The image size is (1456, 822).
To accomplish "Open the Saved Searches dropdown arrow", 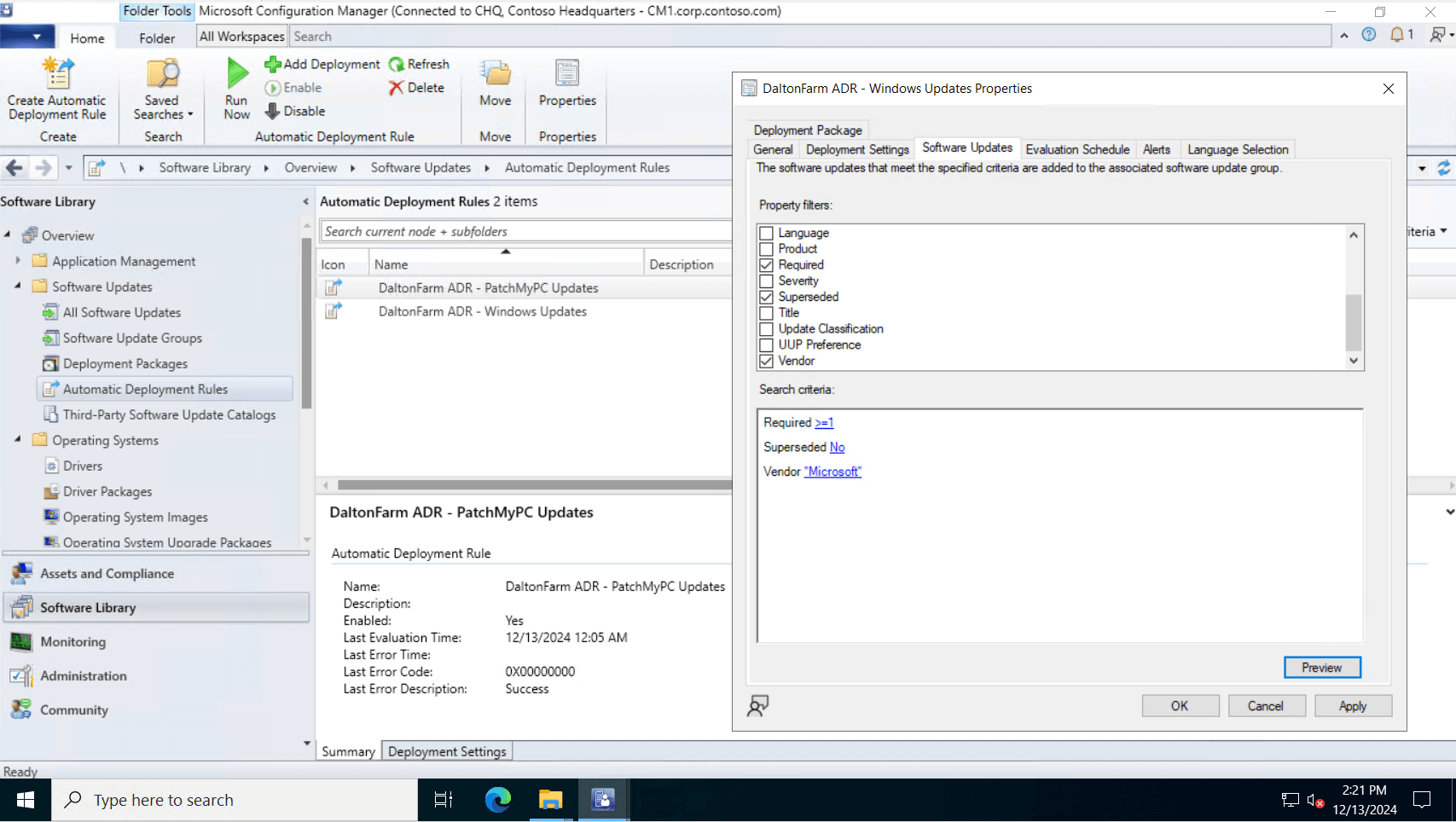I will coord(190,114).
